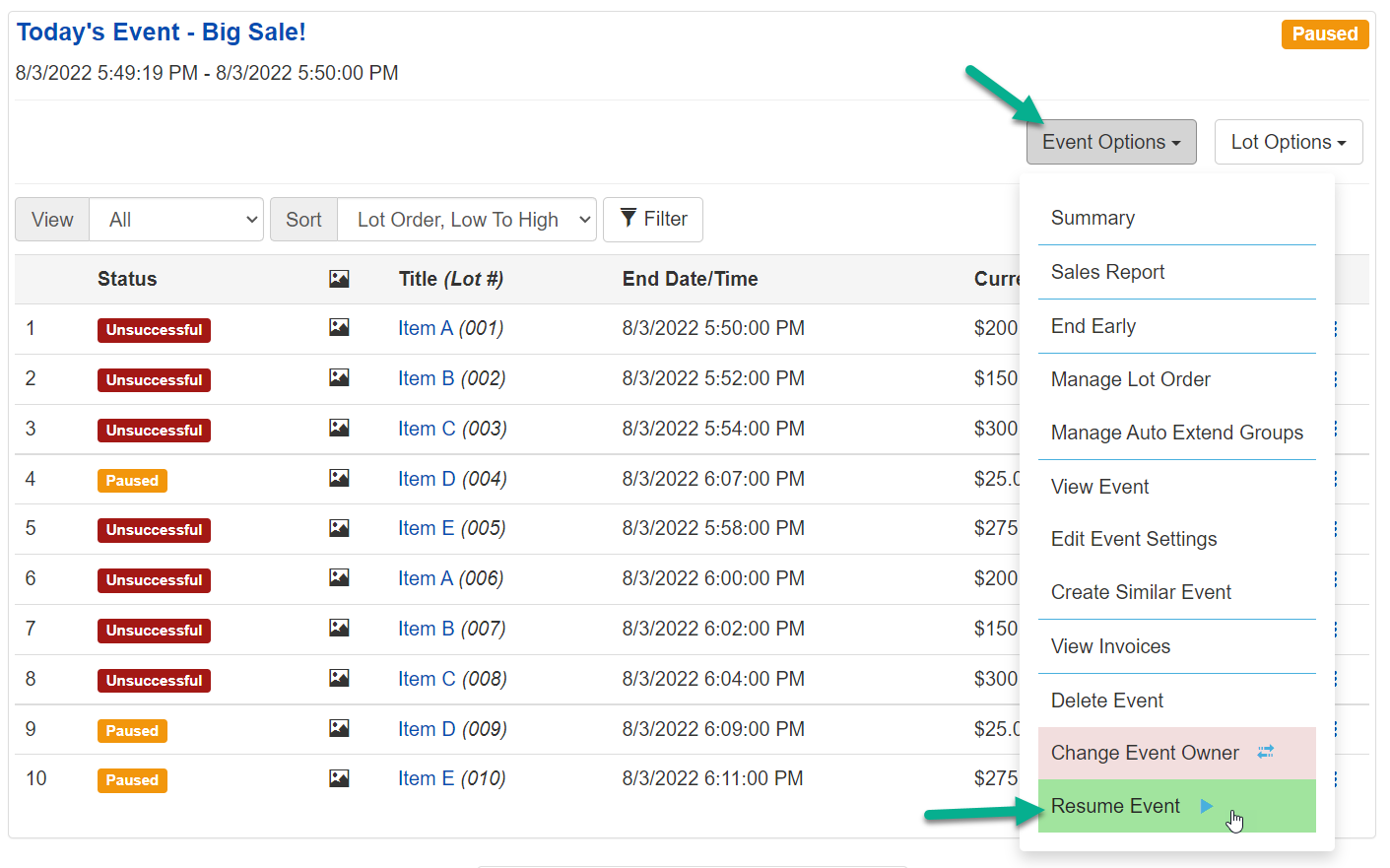This screenshot has height=868, width=1390.
Task: Choose Delete Event from the menu
Action: pyautogui.click(x=1177, y=701)
